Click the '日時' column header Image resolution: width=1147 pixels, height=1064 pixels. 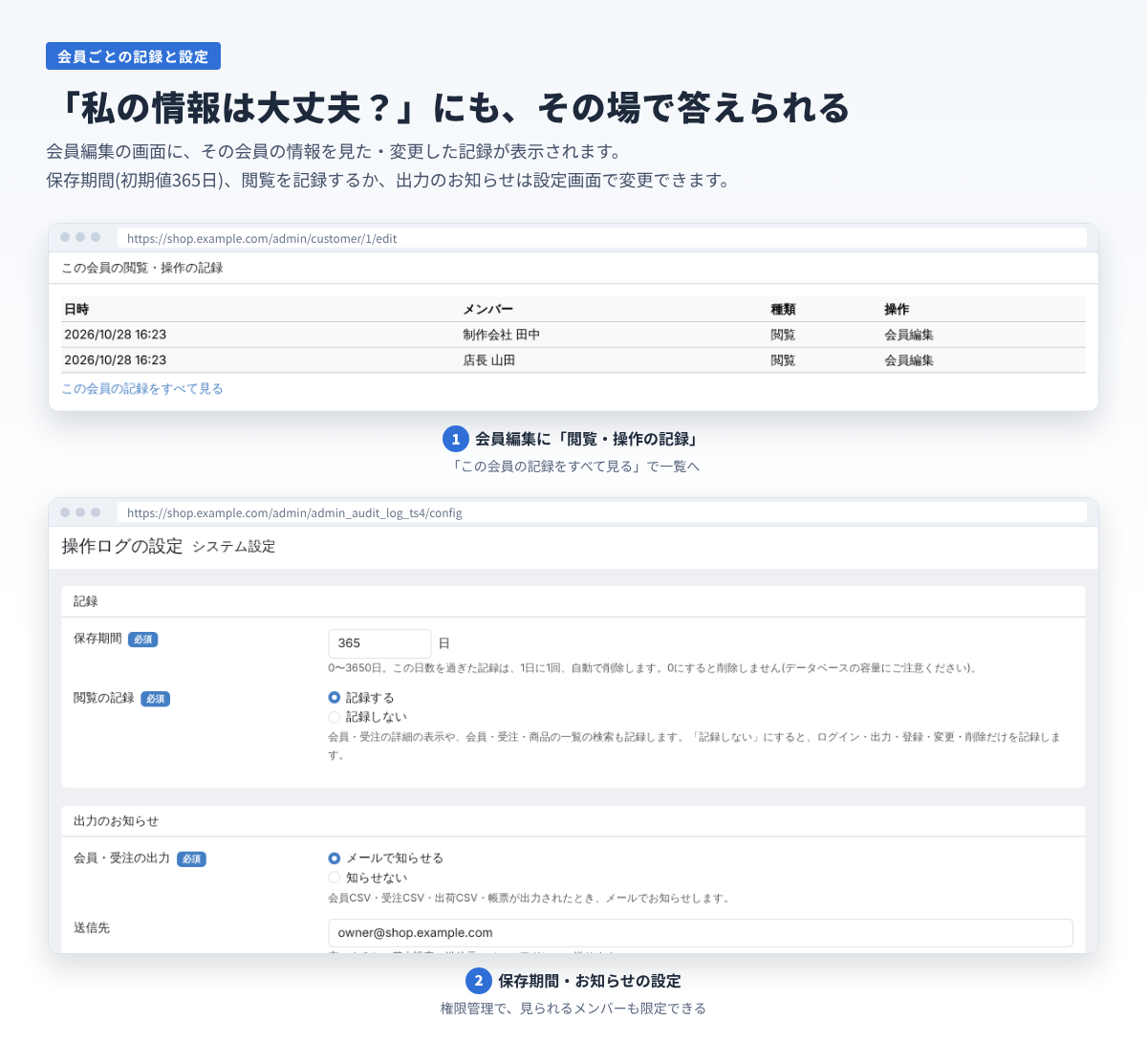76,310
